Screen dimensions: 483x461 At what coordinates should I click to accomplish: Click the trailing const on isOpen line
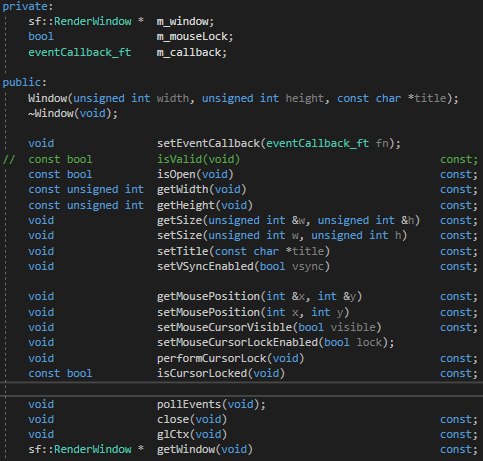(456, 174)
